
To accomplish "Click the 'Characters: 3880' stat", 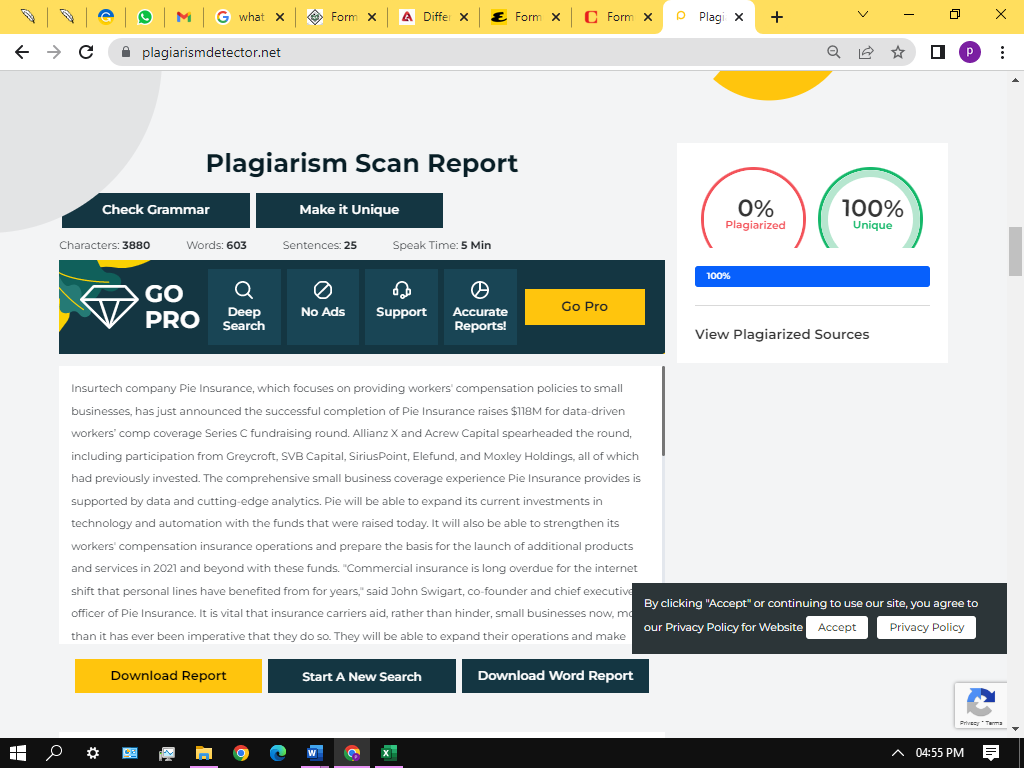I will tap(104, 246).
